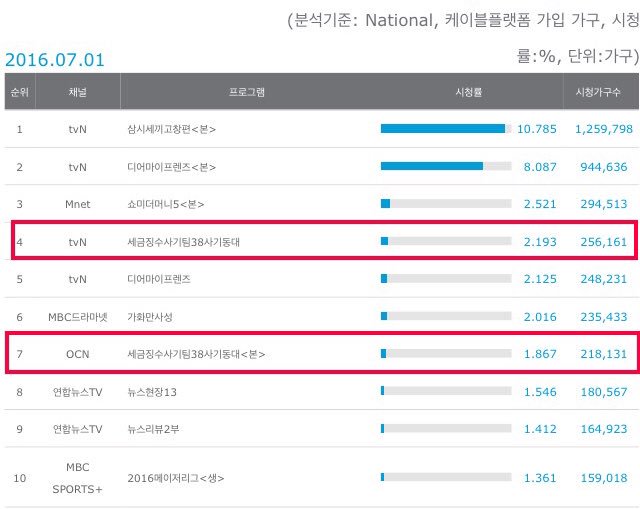This screenshot has width=640, height=509.
Task: Click household count 944,636
Action: pyautogui.click(x=604, y=167)
